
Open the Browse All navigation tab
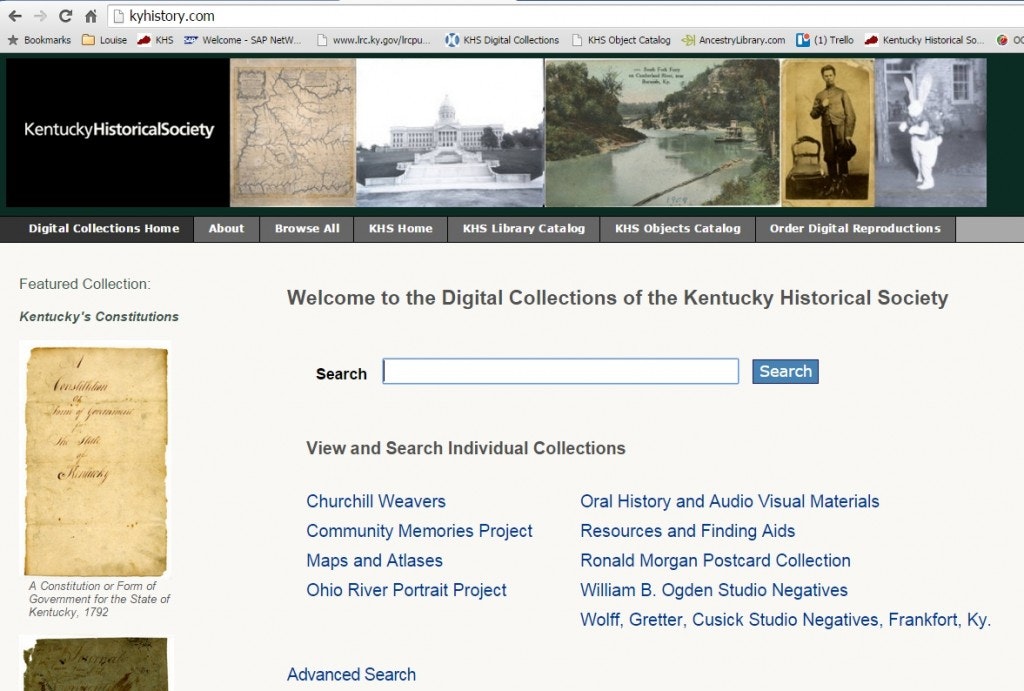coord(307,229)
